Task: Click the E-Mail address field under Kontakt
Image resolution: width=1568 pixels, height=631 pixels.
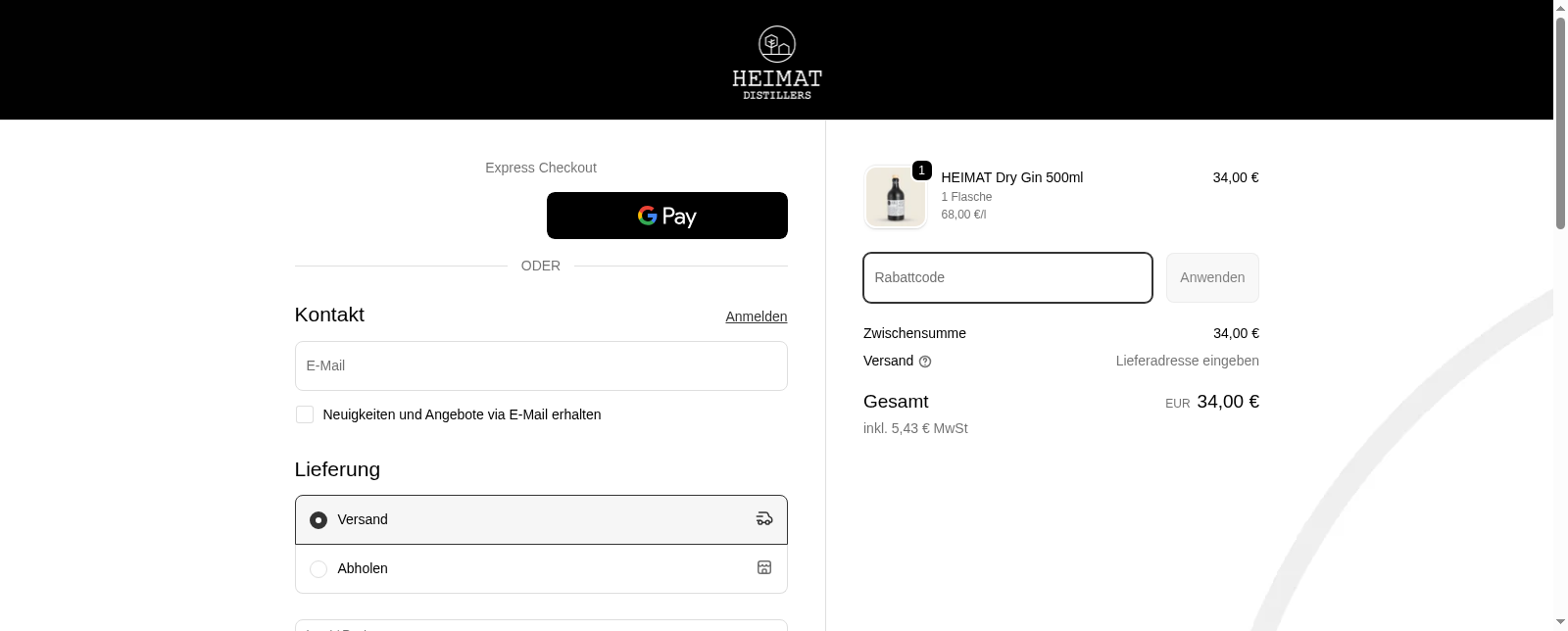Action: pos(541,365)
